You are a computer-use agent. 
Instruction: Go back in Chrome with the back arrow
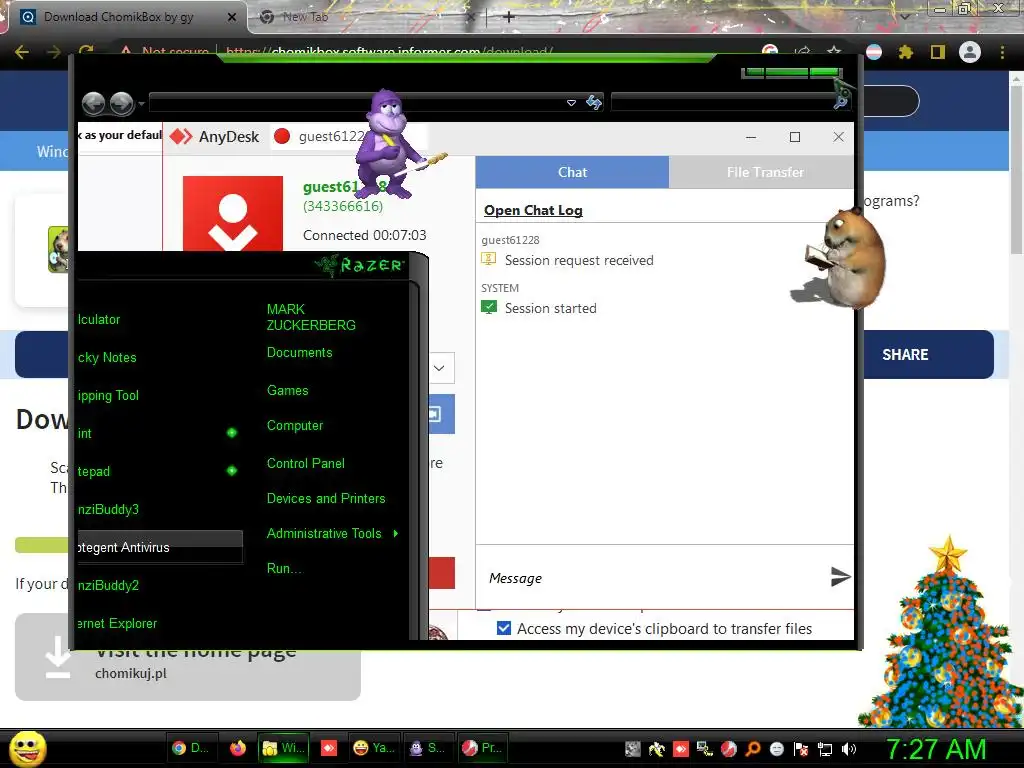coord(22,52)
